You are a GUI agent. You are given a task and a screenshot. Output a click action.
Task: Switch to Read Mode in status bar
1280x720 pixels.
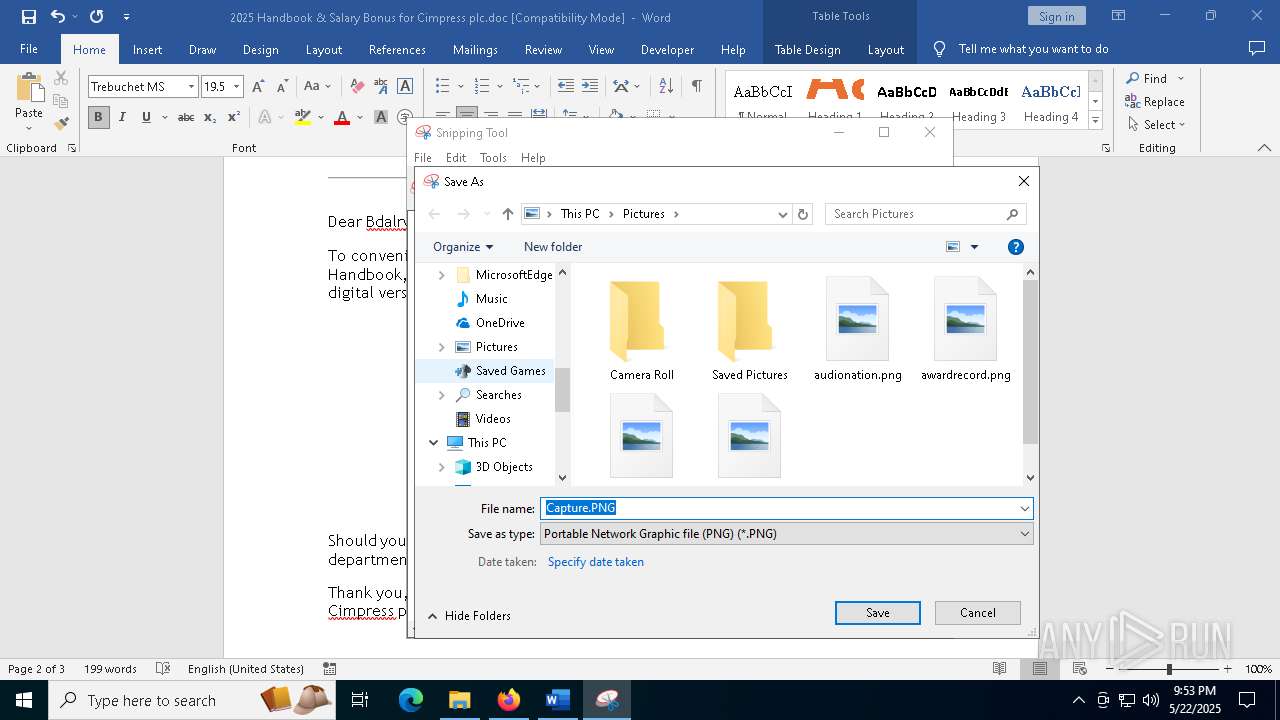pyautogui.click(x=999, y=669)
